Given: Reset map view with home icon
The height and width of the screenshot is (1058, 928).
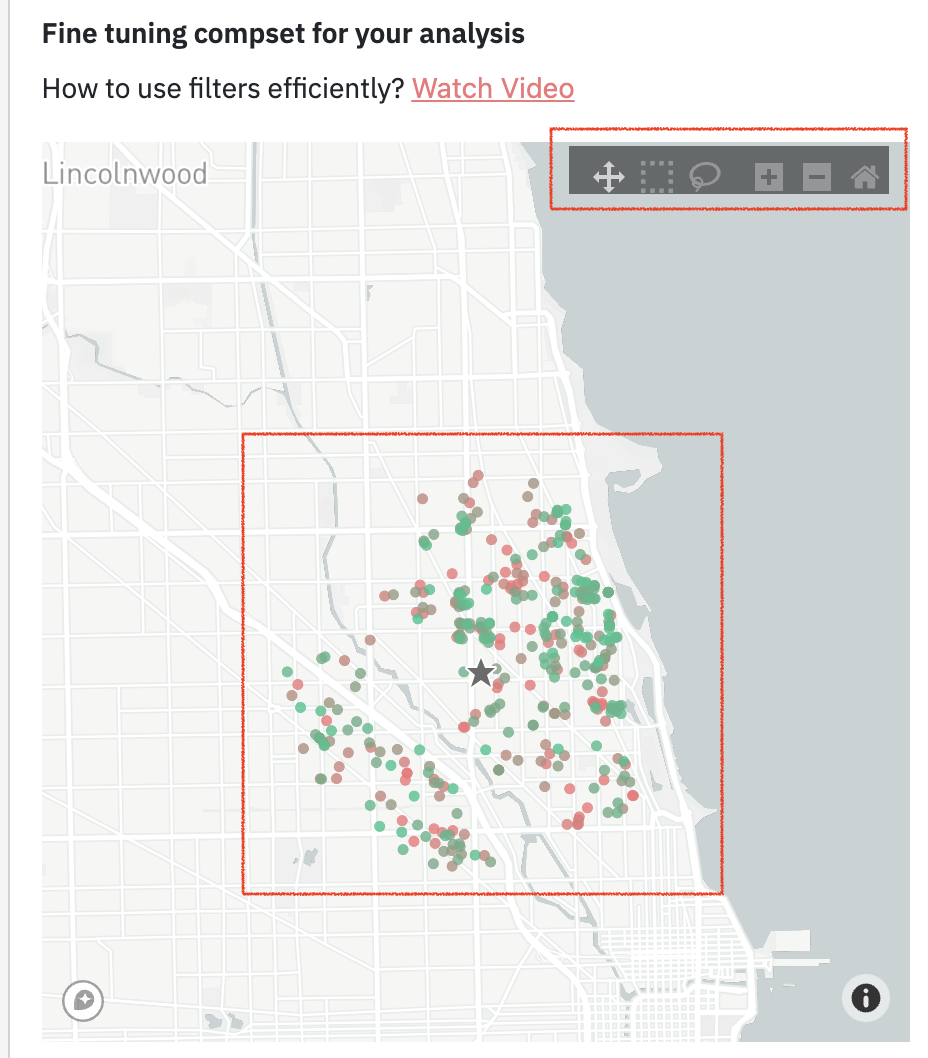Looking at the screenshot, I should coord(865,177).
